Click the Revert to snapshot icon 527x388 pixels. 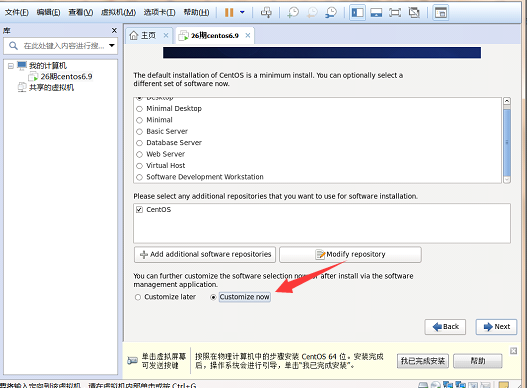point(312,13)
